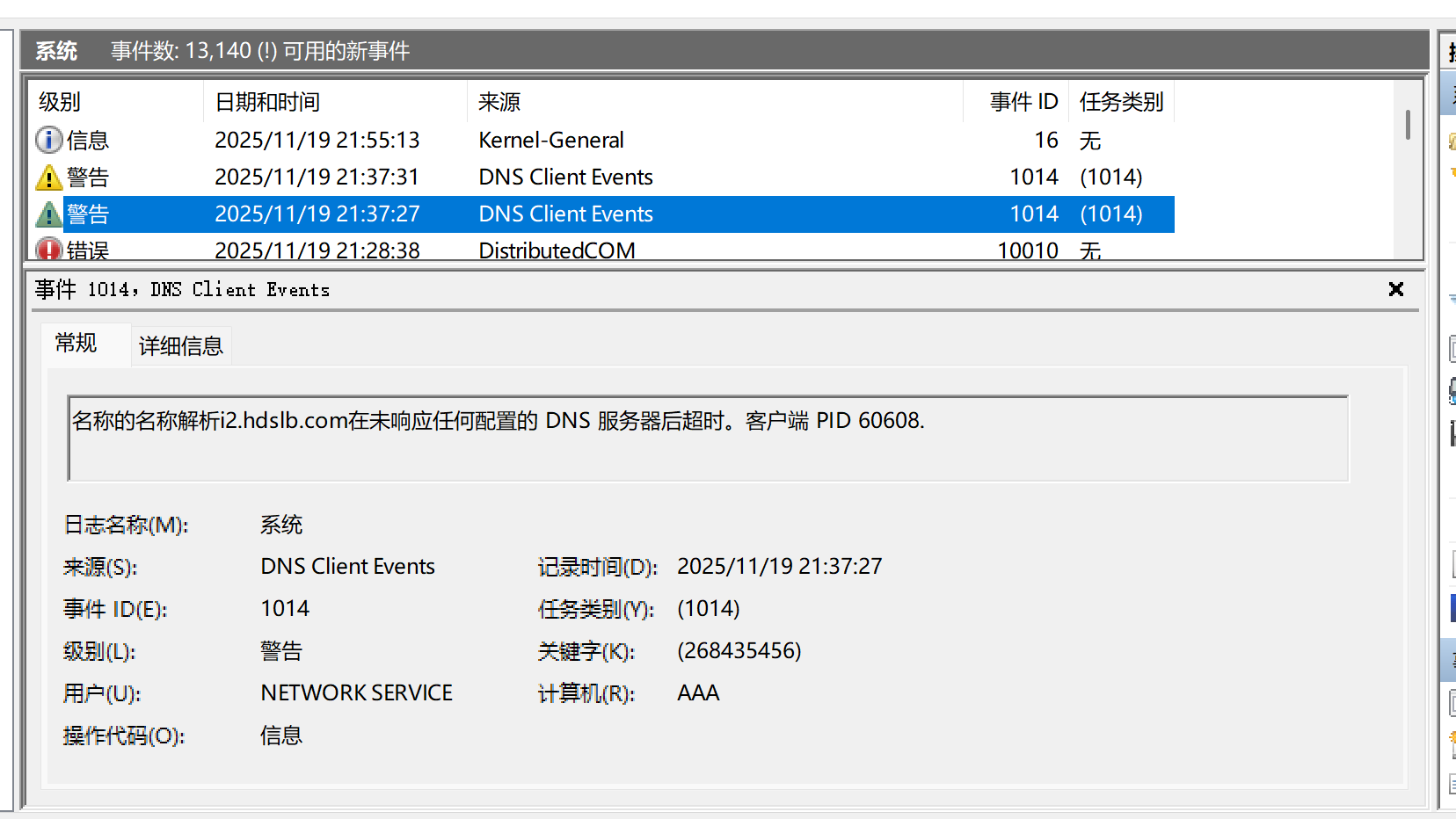Click the 来源 column header
Viewport: 1456px width, 819px height.
coord(715,102)
